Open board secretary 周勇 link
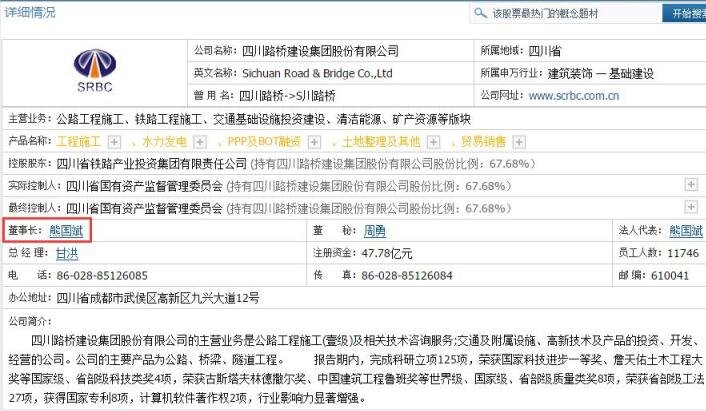This screenshot has height=411, width=706. (375, 231)
